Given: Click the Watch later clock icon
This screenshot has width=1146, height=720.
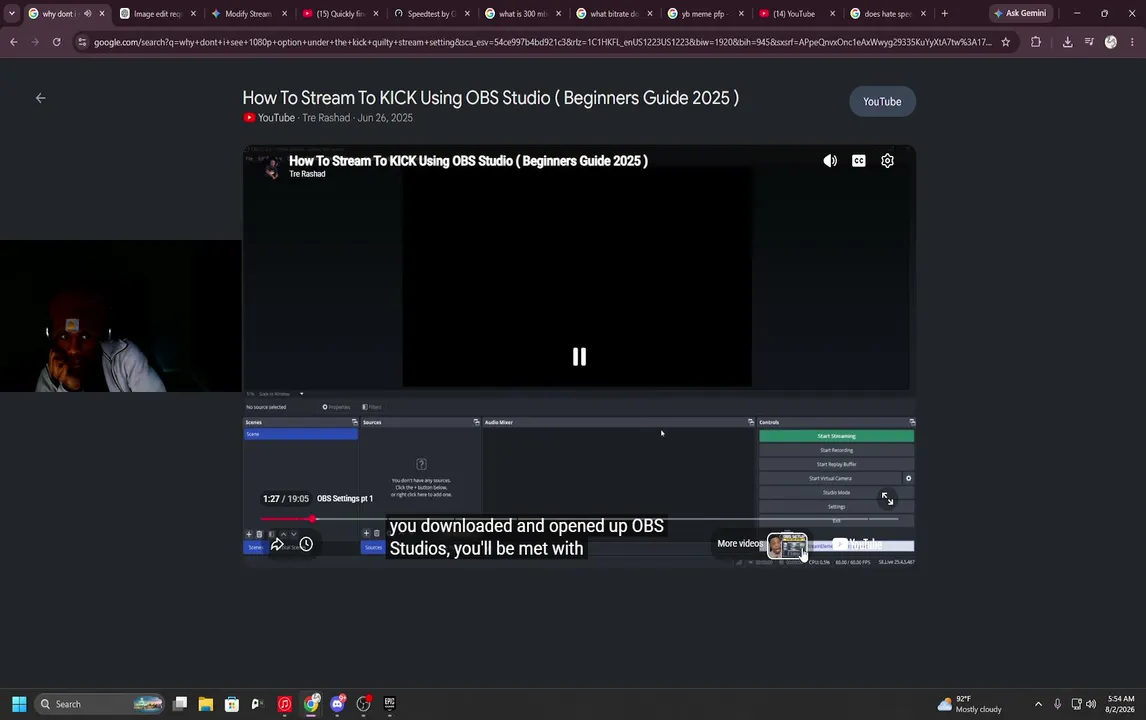Looking at the screenshot, I should coord(306,544).
